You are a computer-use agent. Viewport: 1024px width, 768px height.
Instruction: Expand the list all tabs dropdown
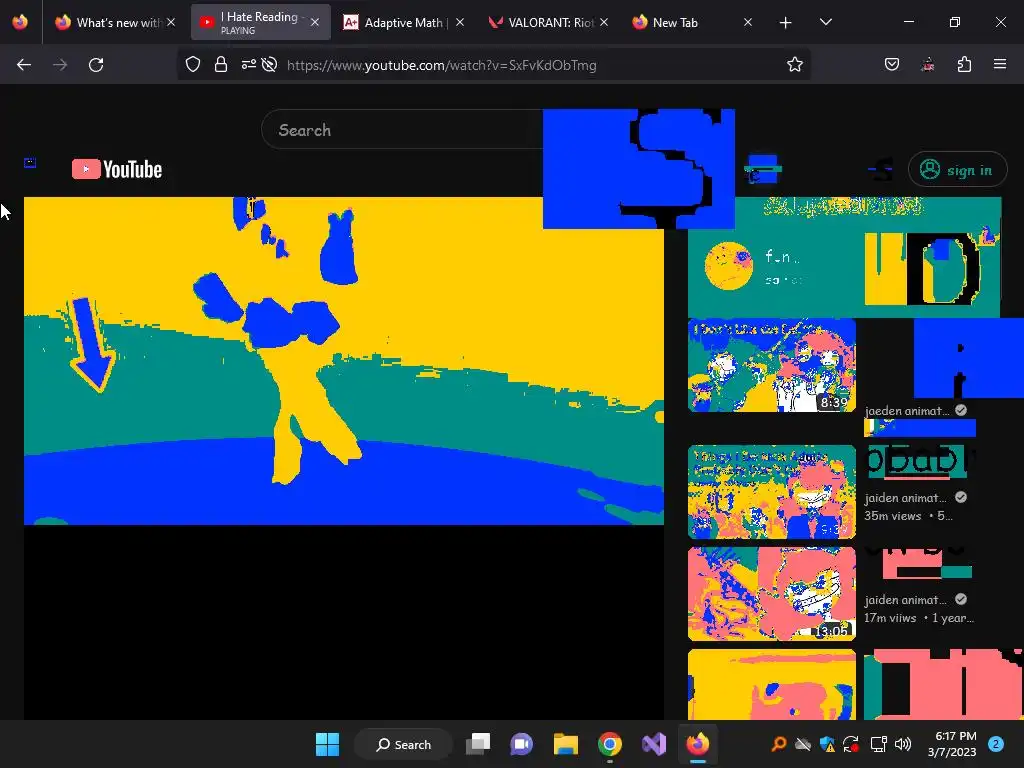click(x=825, y=22)
